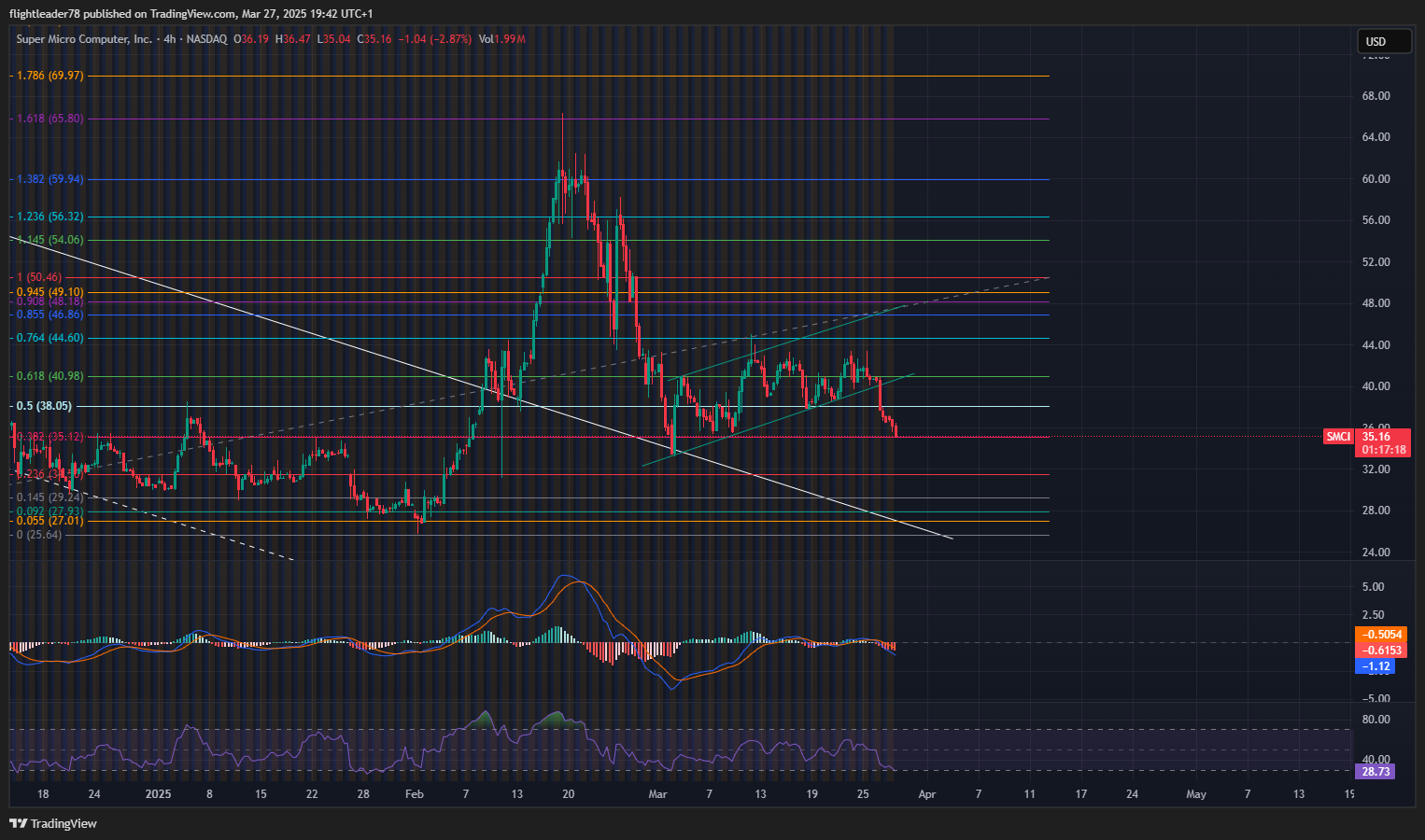Viewport: 1425px width, 840px height.
Task: Select the Fib label 0.5 (38.05)
Action: (44, 406)
